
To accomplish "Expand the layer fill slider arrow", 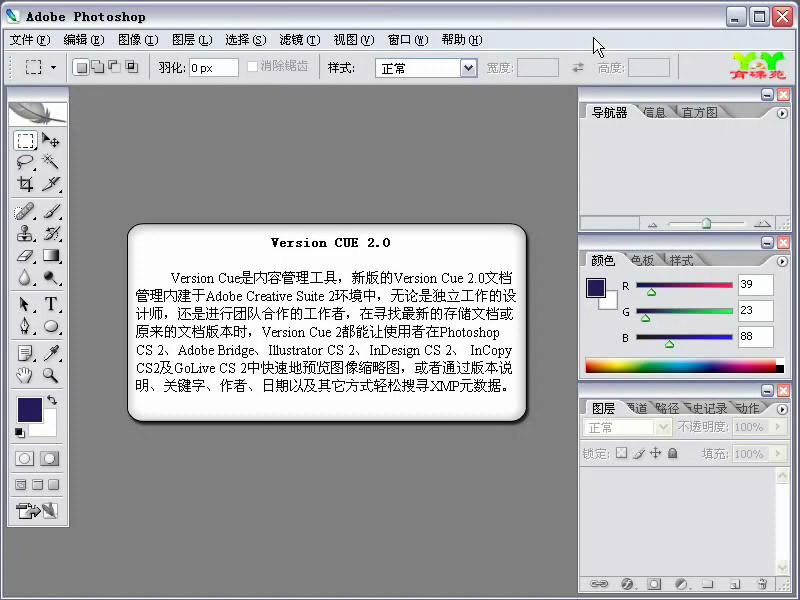I will 778,453.
